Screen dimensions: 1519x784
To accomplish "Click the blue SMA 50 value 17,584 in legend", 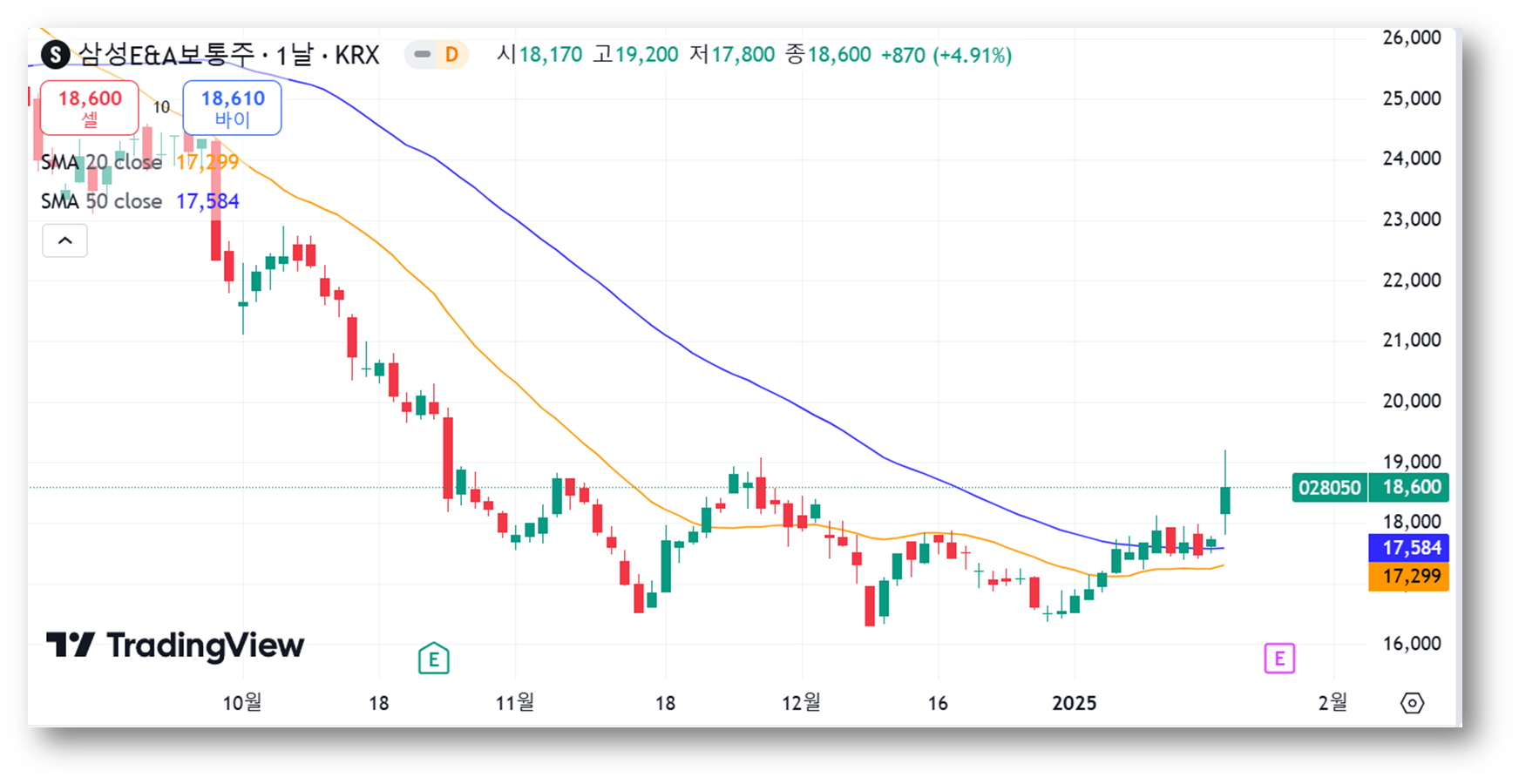I will [x=207, y=201].
